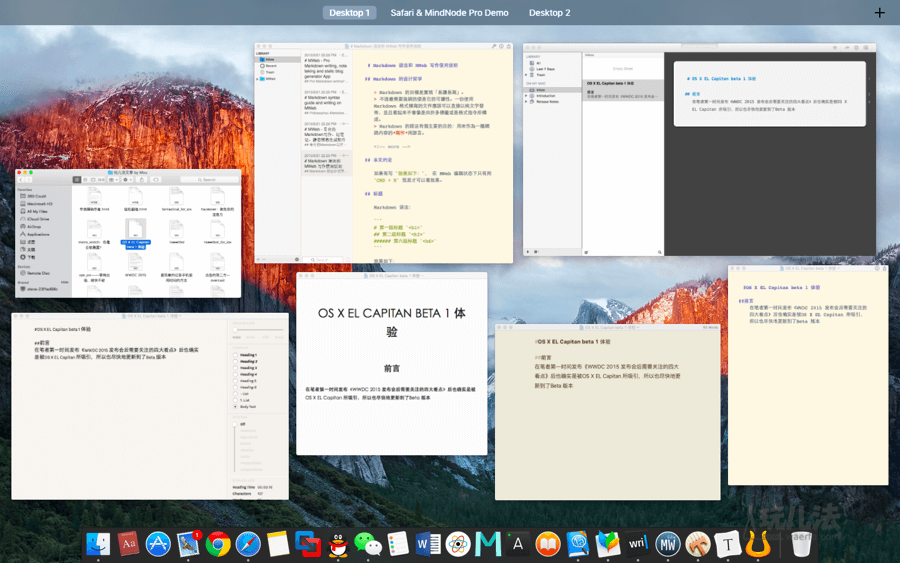Click the Syntax slider Off handle
This screenshot has height=563, width=900.
pos(235,425)
